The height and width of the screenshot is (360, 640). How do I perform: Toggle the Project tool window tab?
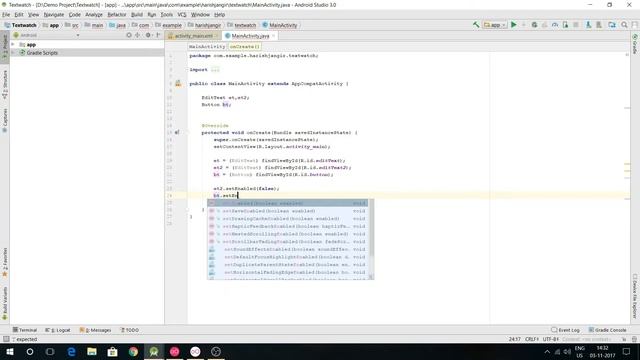[5, 48]
